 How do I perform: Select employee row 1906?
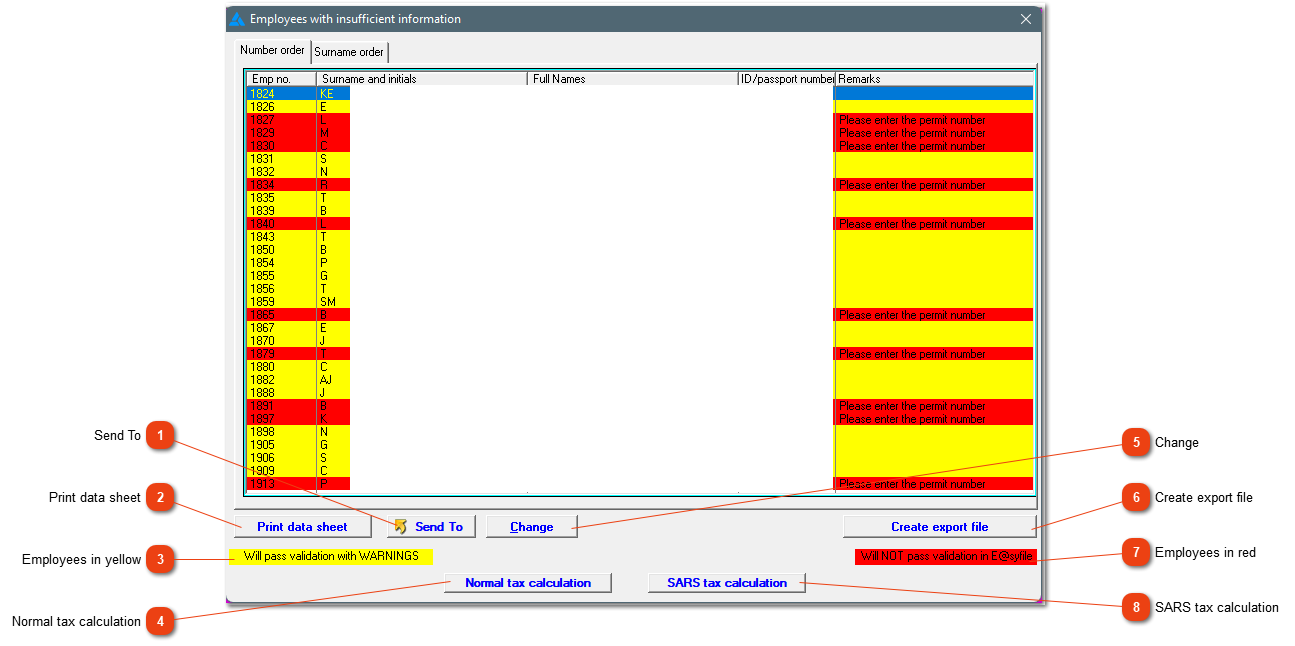tap(640, 457)
